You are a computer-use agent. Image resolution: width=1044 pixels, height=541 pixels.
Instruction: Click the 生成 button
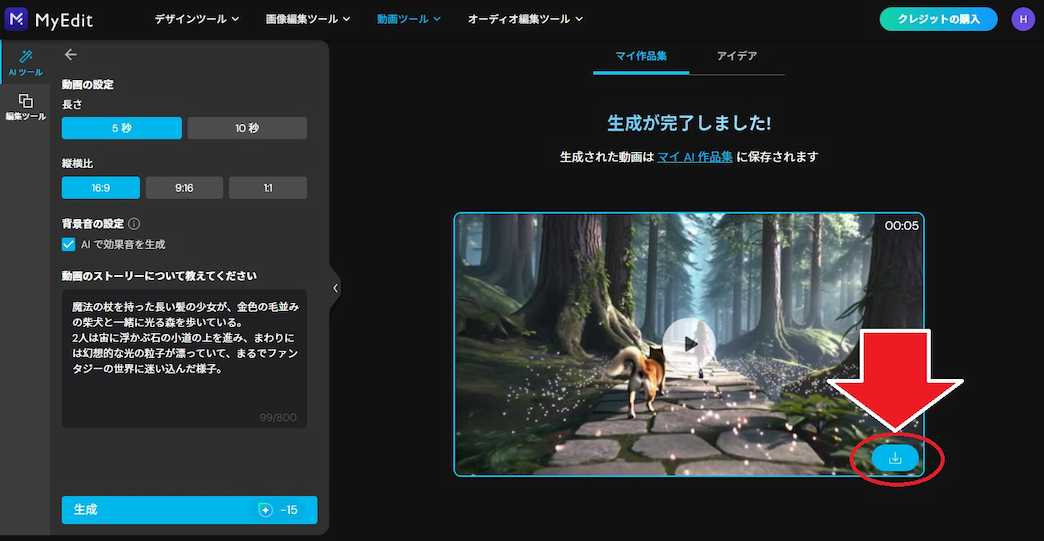189,510
